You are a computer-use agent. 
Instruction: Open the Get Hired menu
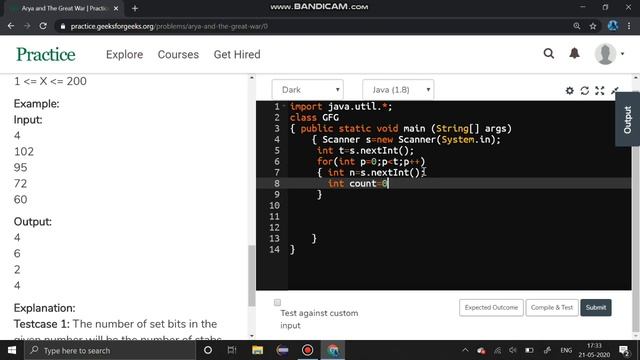click(x=237, y=54)
